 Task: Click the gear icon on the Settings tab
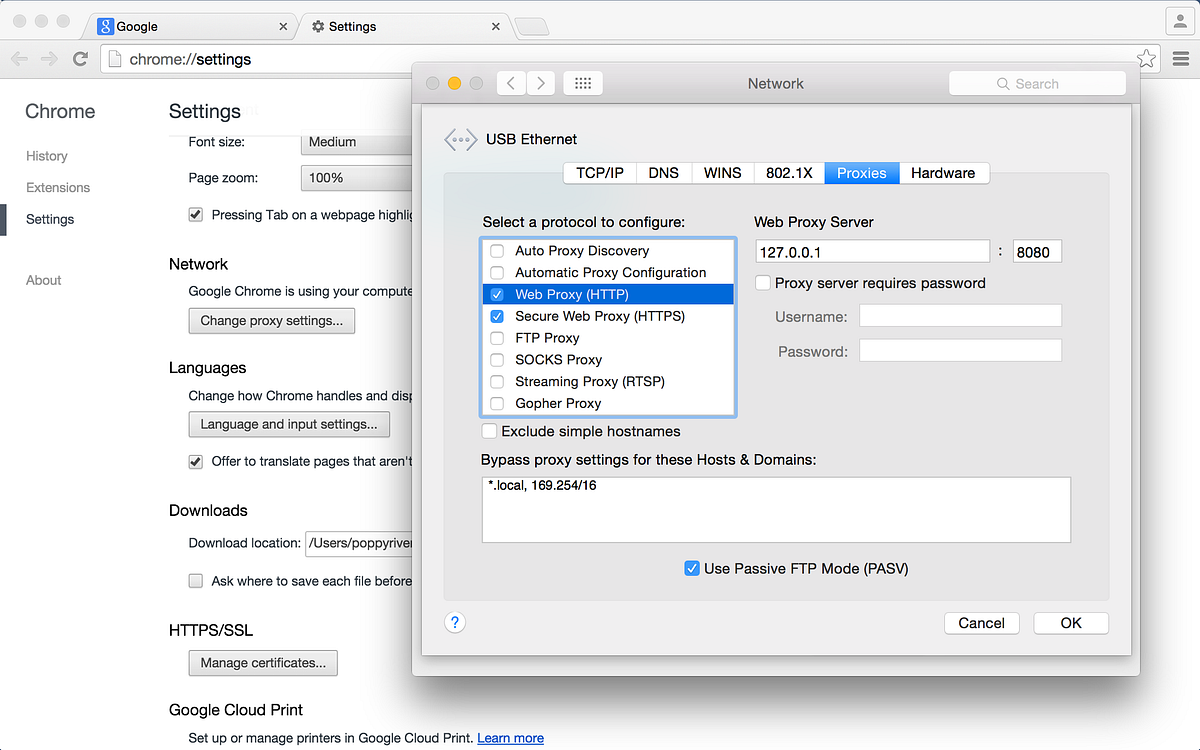[318, 27]
